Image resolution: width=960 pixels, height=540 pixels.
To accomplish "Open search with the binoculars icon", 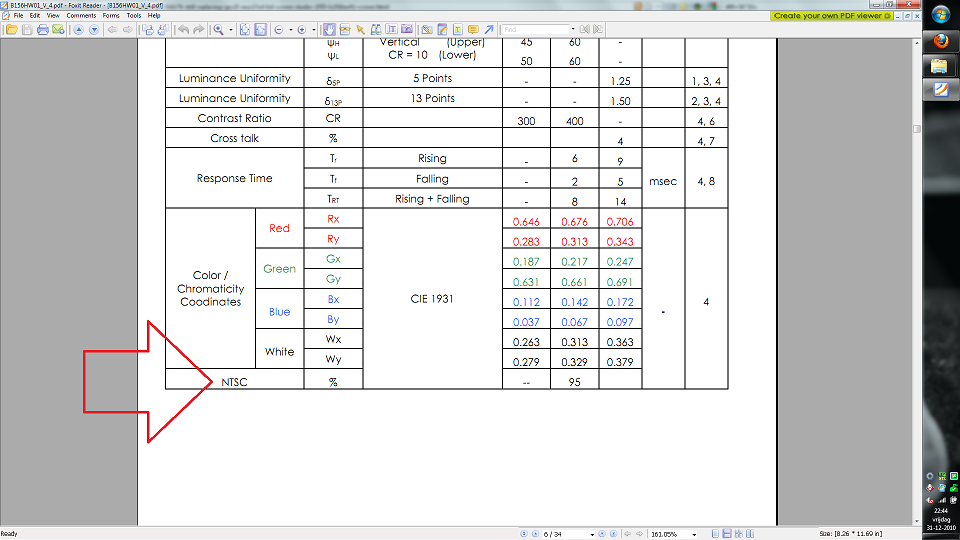I will coord(376,29).
